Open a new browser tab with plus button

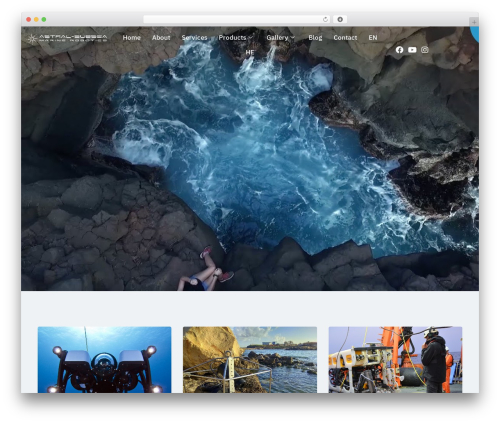point(474,22)
